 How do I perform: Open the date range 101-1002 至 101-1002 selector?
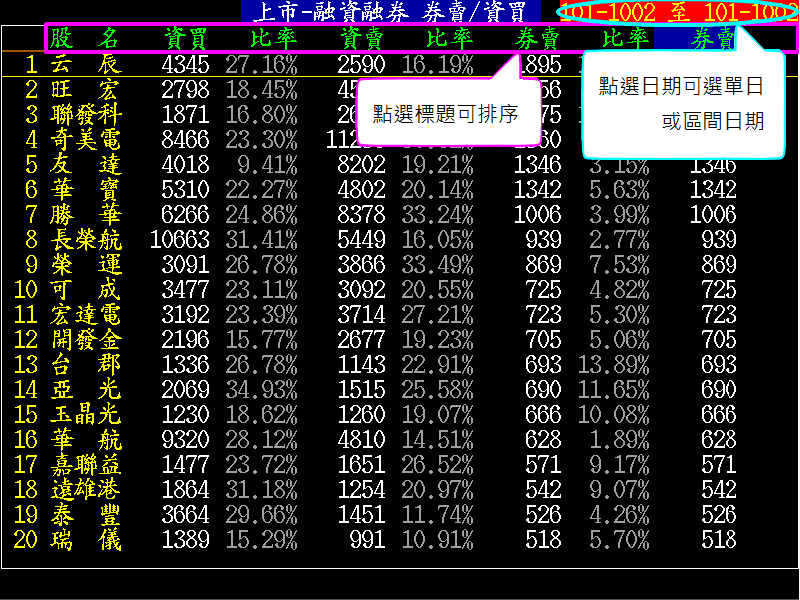pos(678,12)
